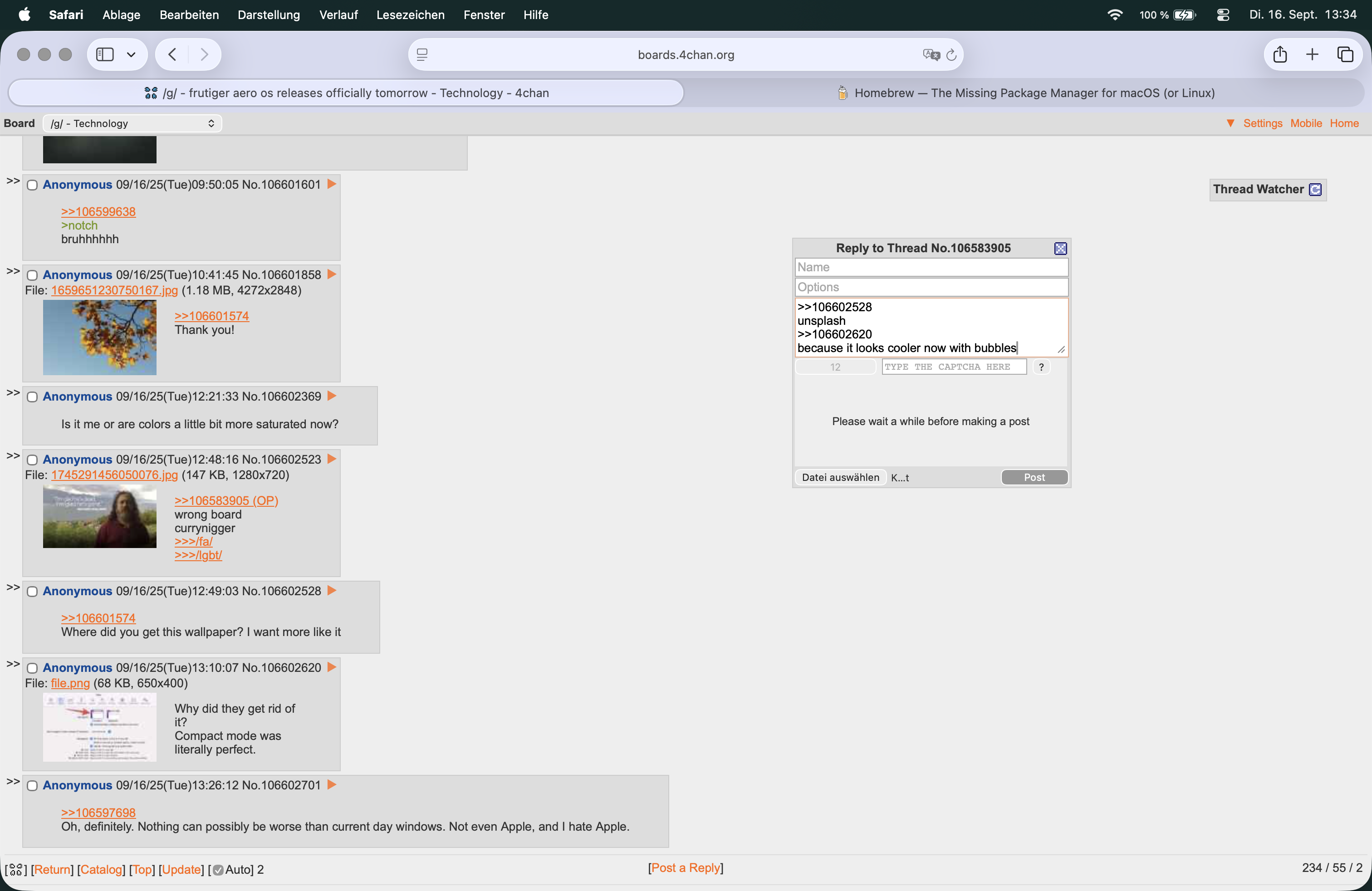Open post menu arrow for No.106602523

pos(332,459)
